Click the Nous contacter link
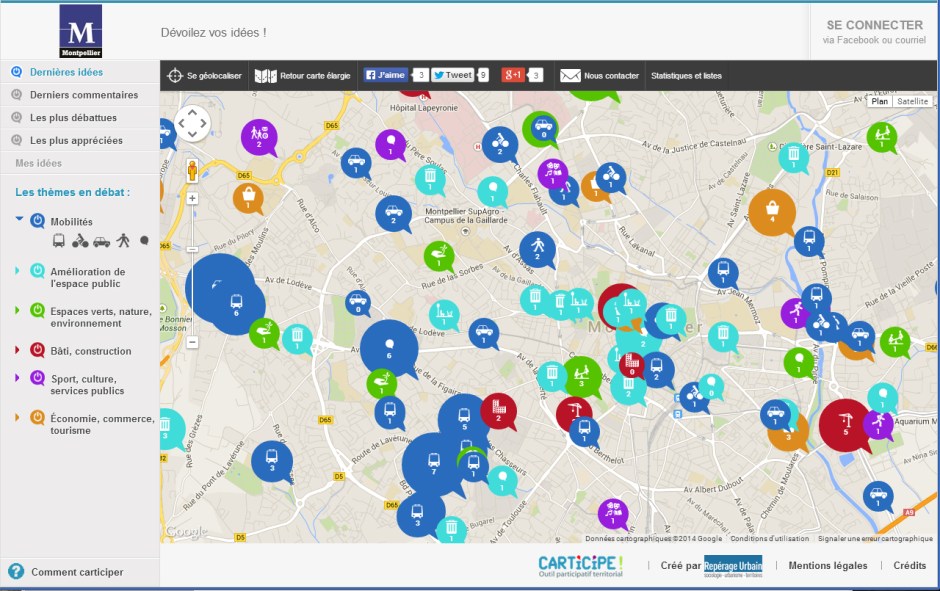Image resolution: width=940 pixels, height=591 pixels. [x=600, y=75]
